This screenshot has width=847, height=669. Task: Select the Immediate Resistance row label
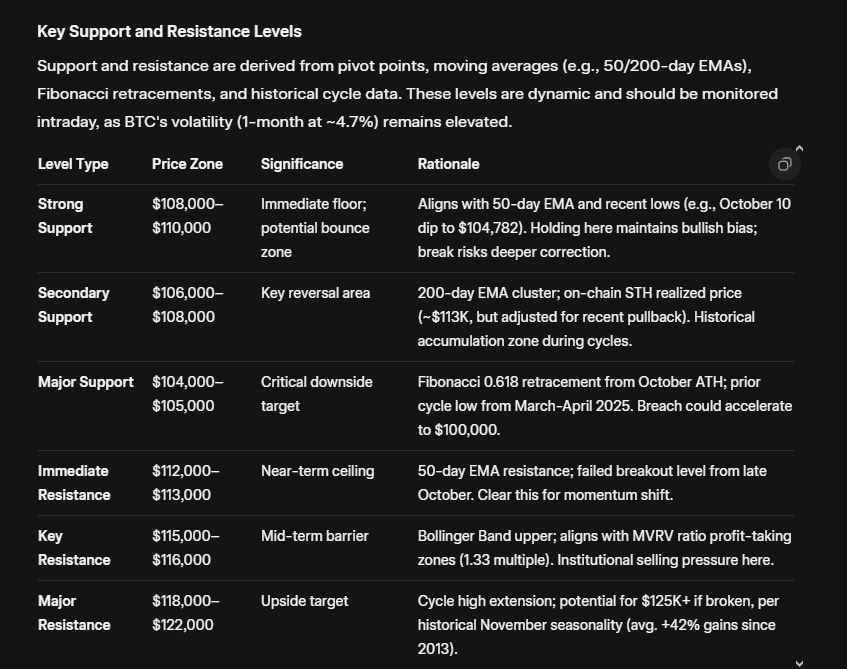coord(73,483)
